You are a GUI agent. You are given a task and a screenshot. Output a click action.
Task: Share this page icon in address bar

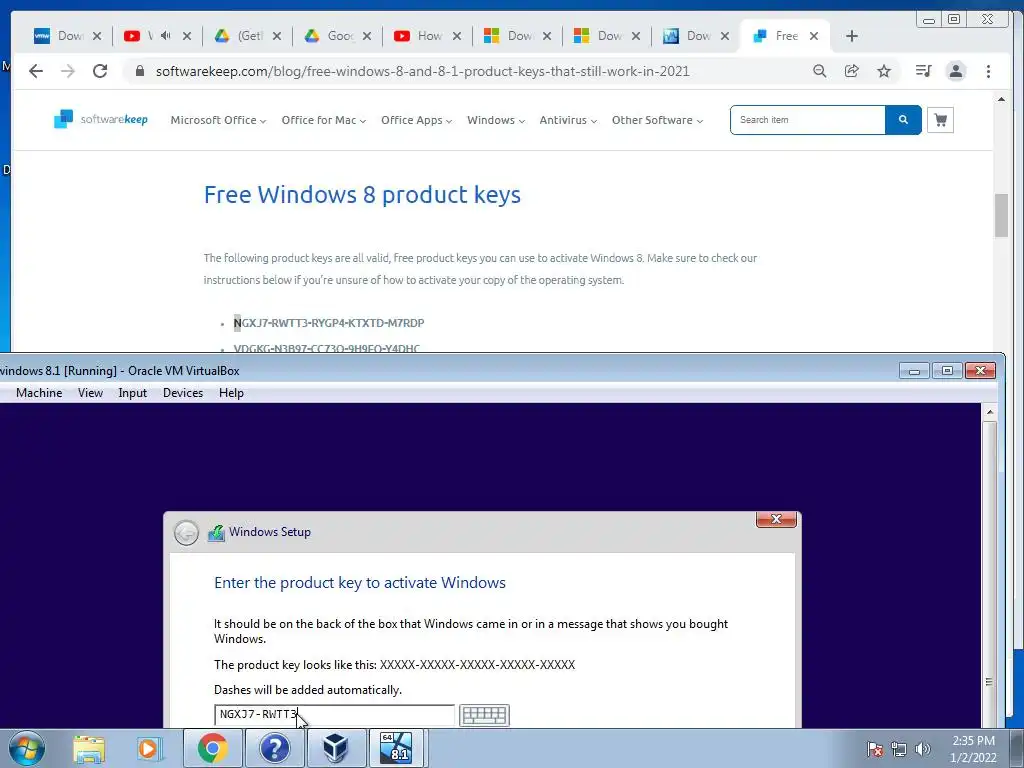852,71
